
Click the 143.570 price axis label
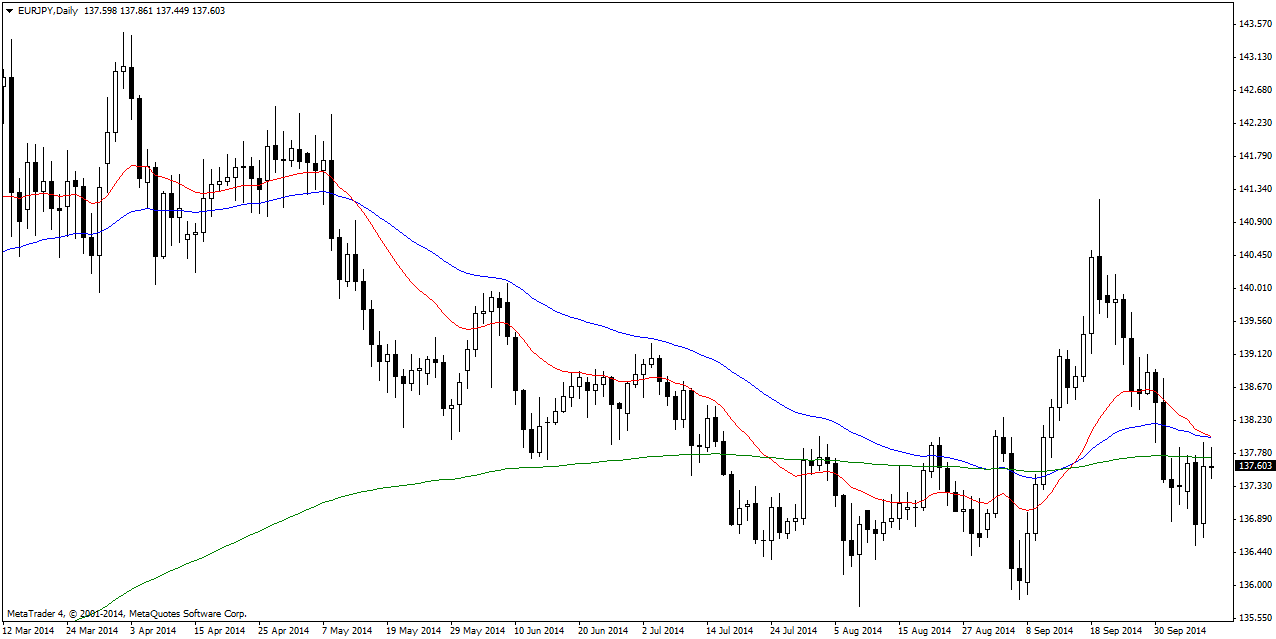(1254, 23)
